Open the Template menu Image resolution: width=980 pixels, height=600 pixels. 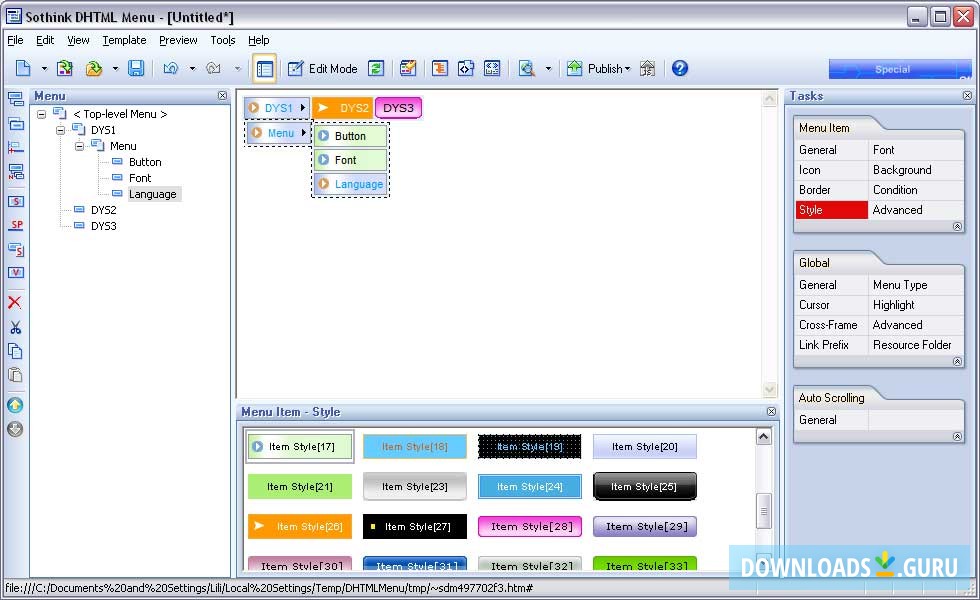point(124,40)
